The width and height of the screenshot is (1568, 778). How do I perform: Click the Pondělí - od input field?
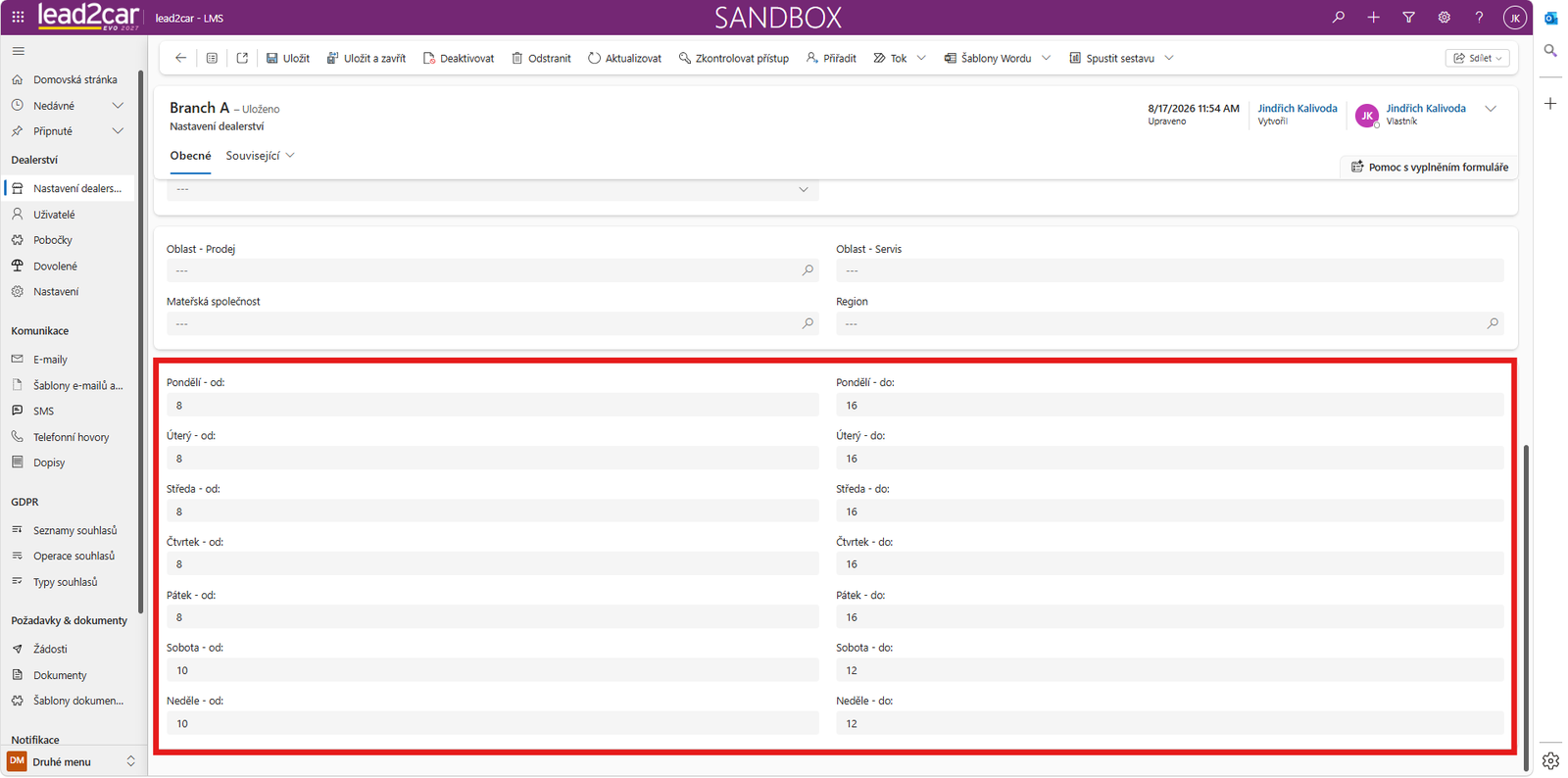coord(493,406)
